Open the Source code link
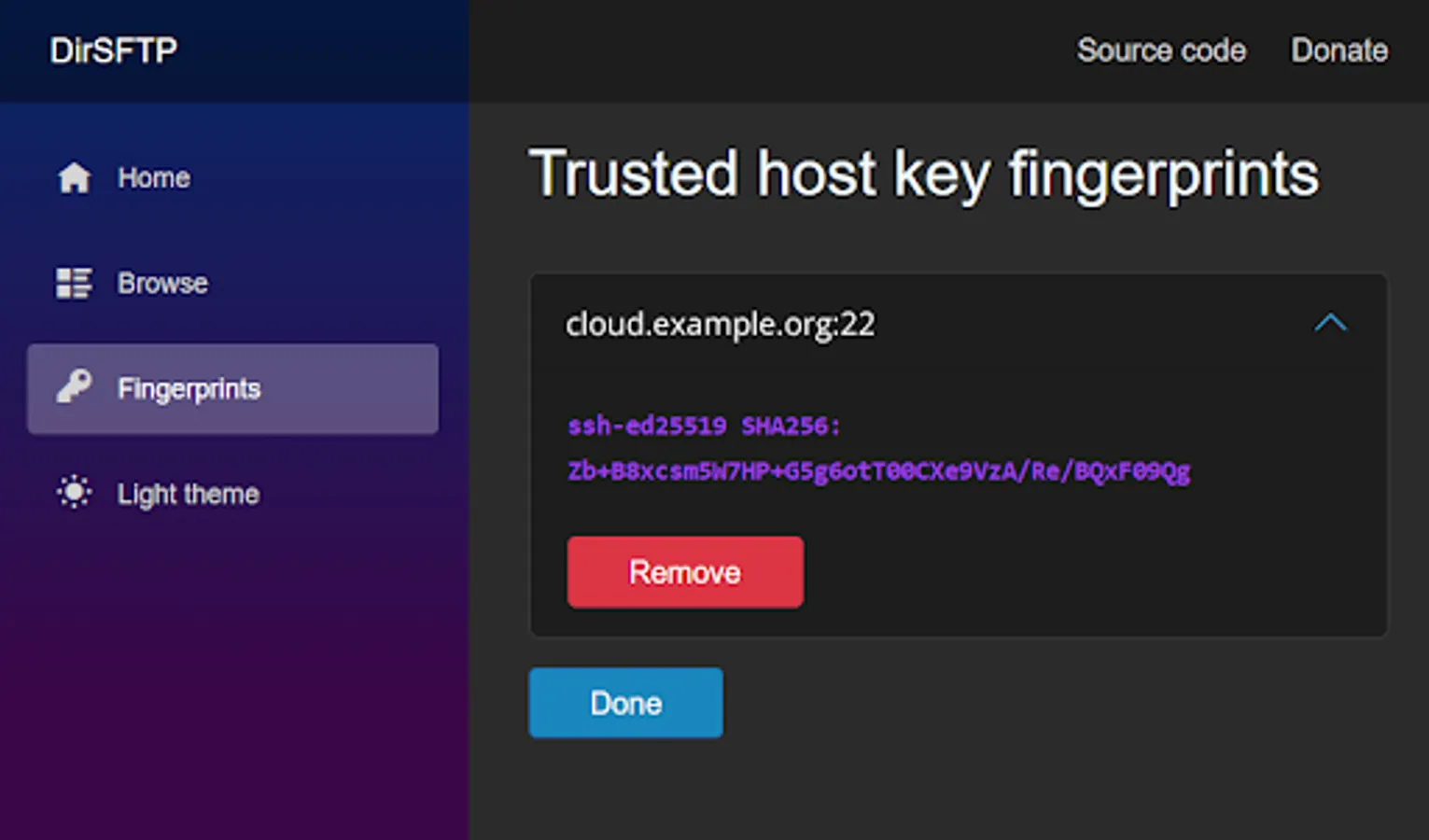This screenshot has width=1429, height=840. (x=1160, y=50)
